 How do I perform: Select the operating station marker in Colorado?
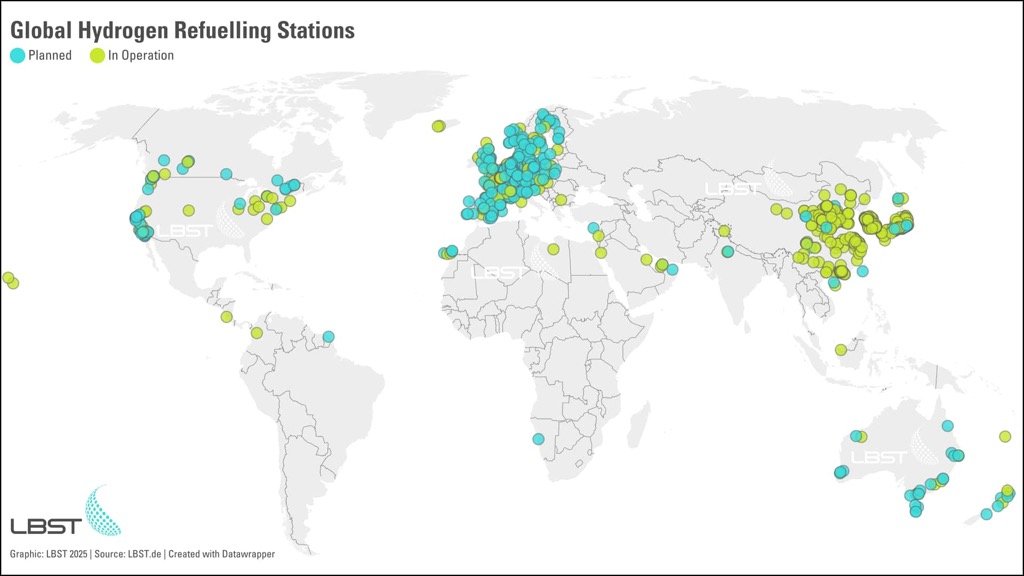click(x=189, y=210)
